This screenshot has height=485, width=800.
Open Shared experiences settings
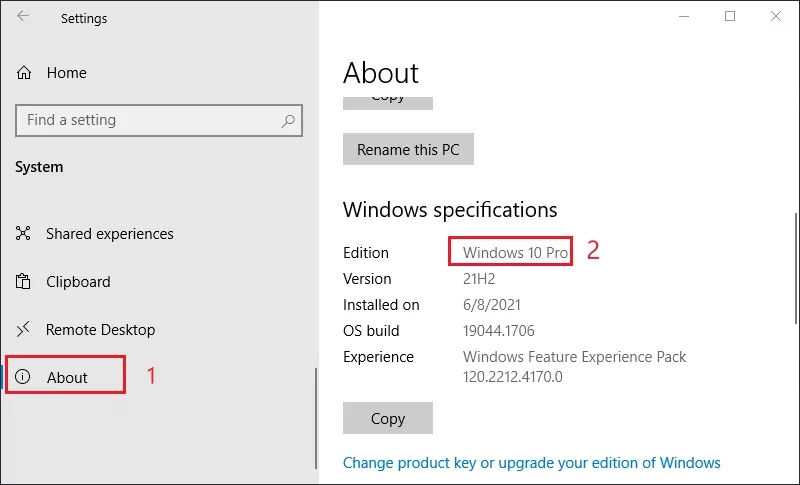coord(110,234)
